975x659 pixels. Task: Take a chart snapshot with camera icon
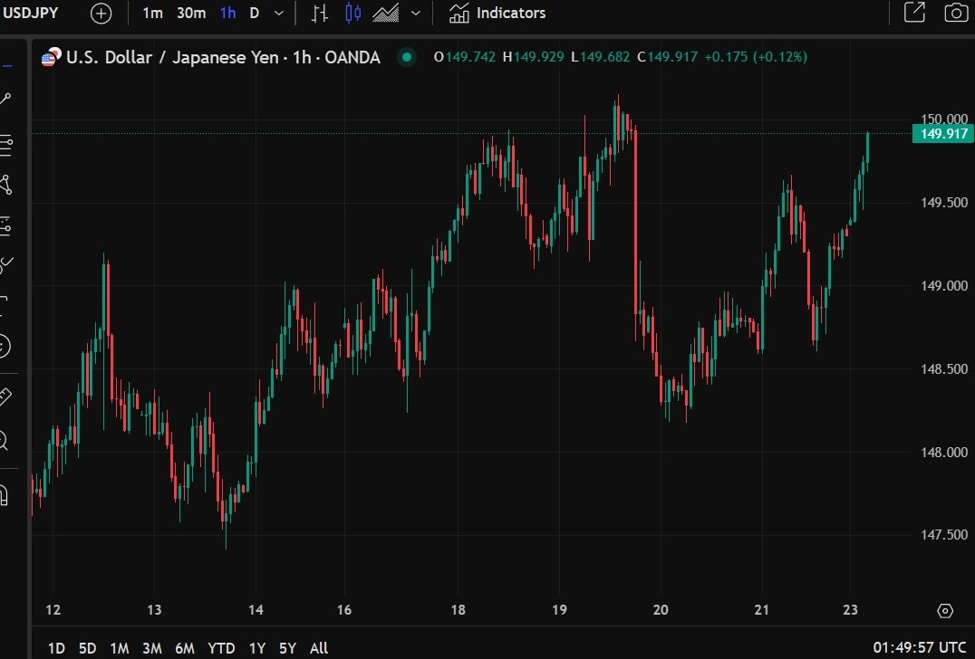click(956, 13)
